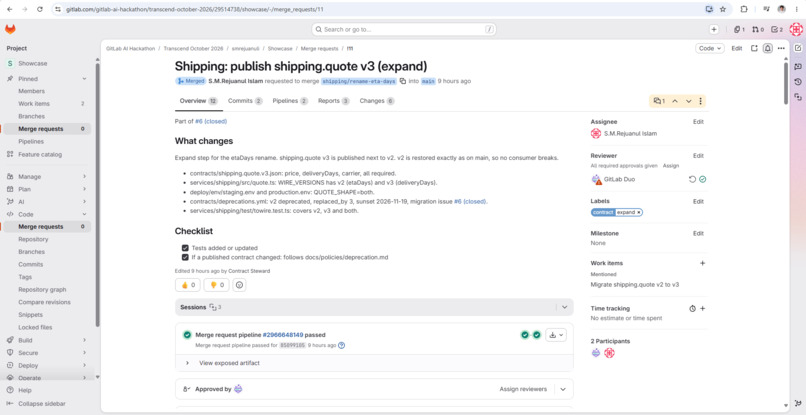Switch to the Pipelines tab
This screenshot has height=415, width=806.
tap(290, 101)
